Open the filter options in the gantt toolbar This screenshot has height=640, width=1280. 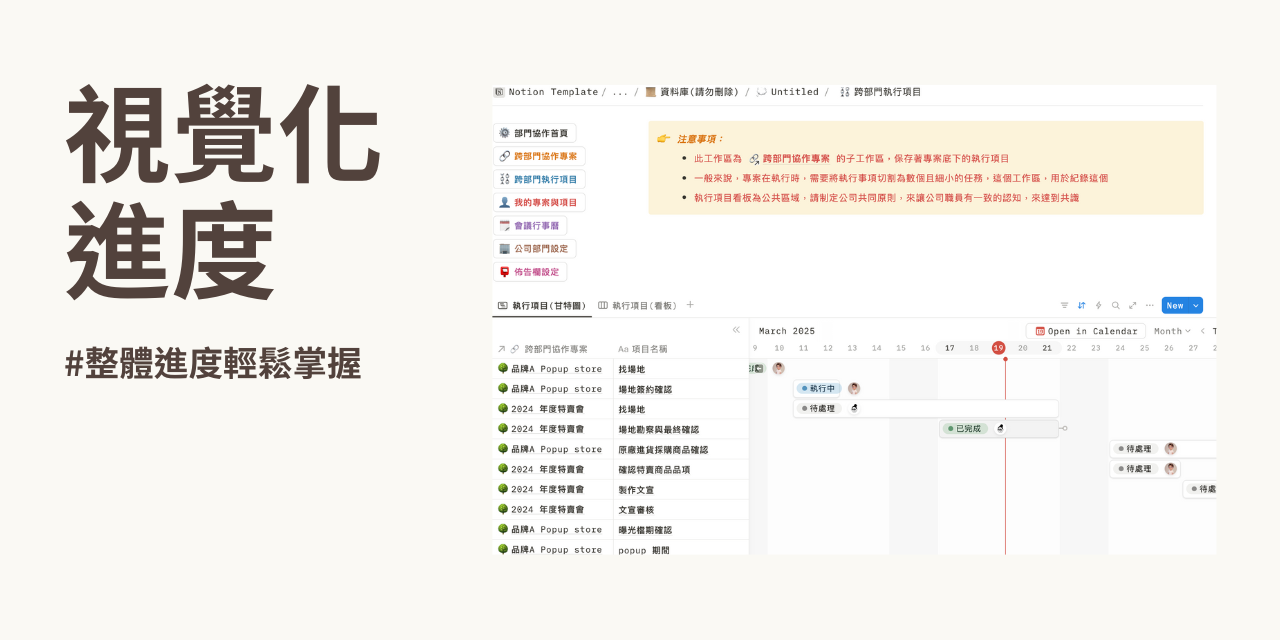pos(1064,305)
